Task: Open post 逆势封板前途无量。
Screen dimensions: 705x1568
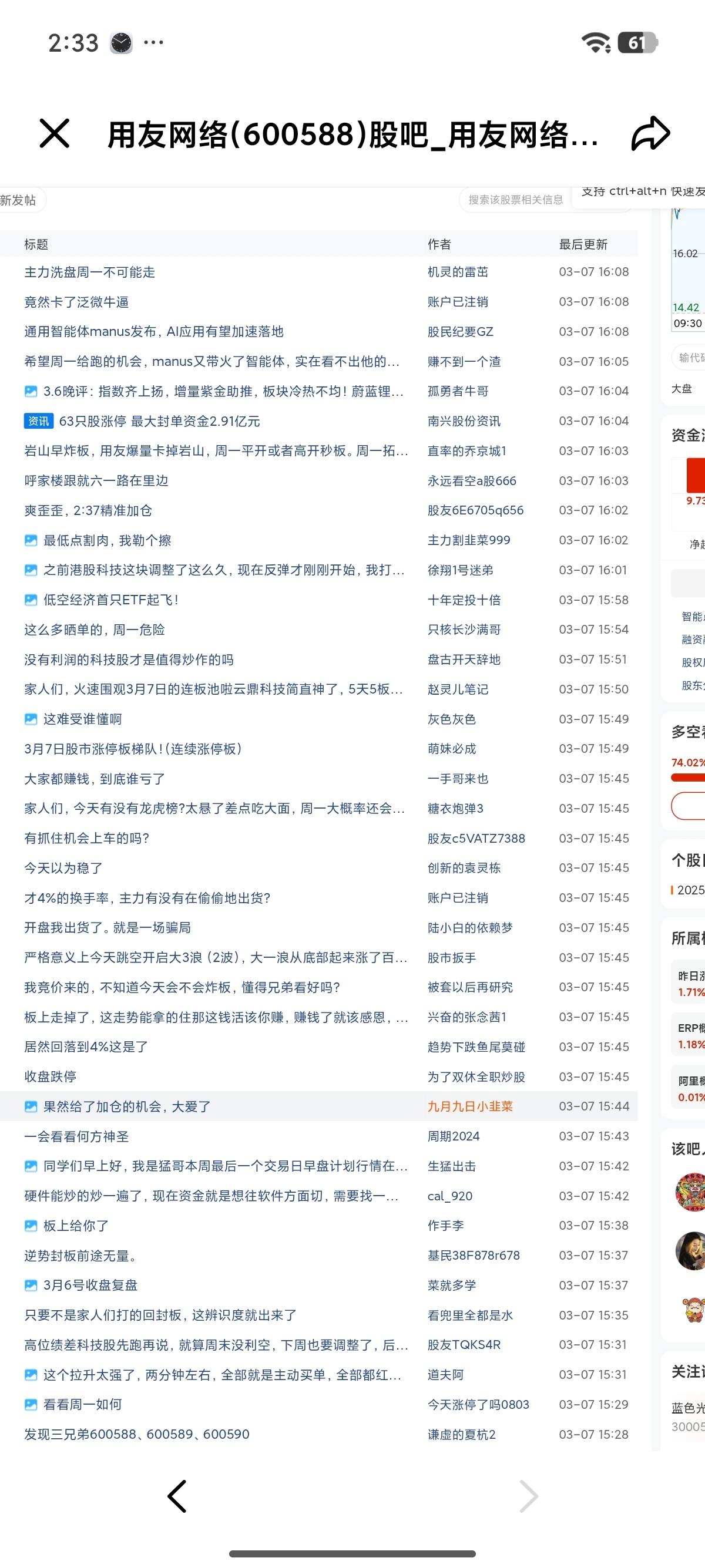Action: coord(80,1256)
